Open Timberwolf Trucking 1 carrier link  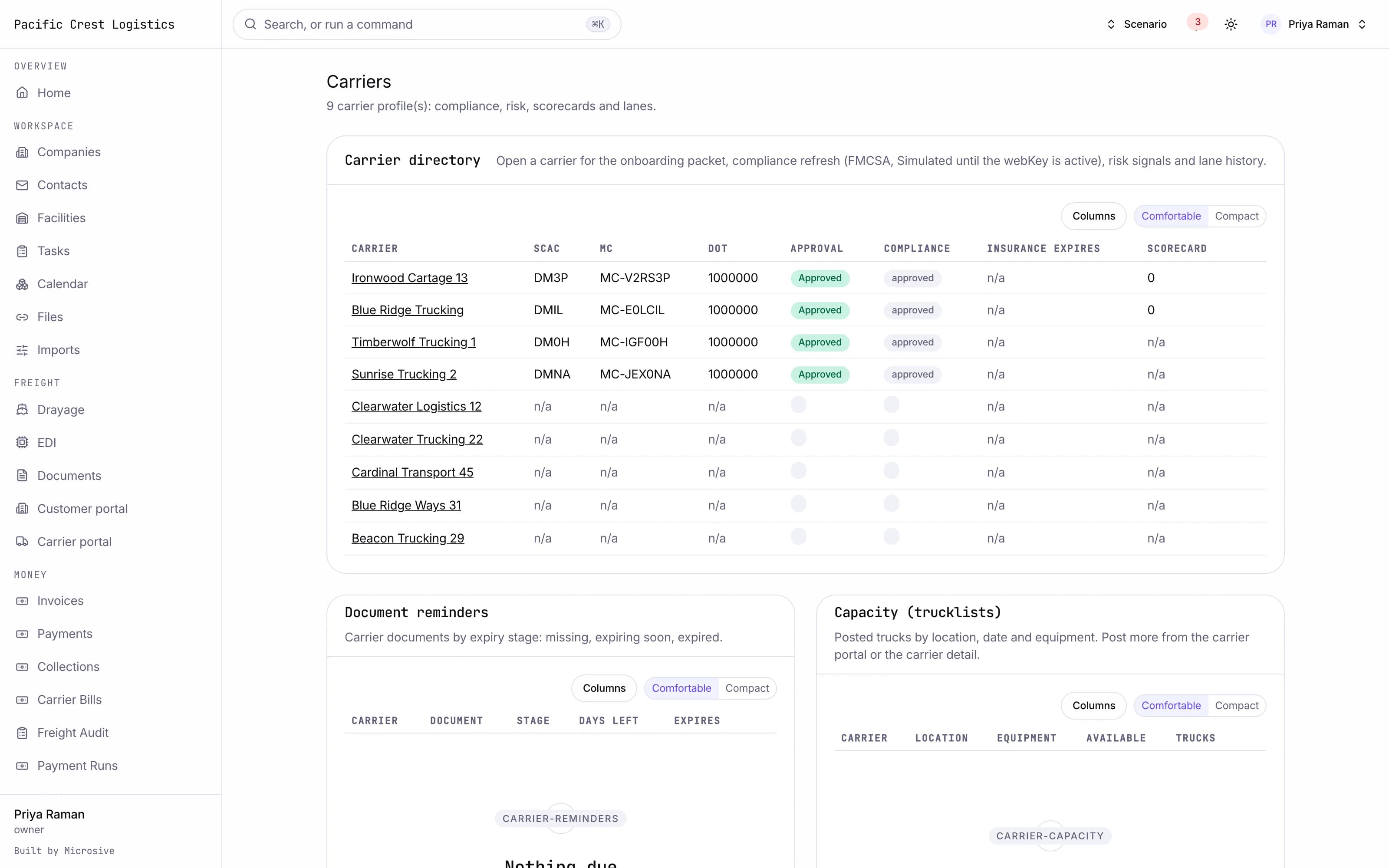click(413, 342)
